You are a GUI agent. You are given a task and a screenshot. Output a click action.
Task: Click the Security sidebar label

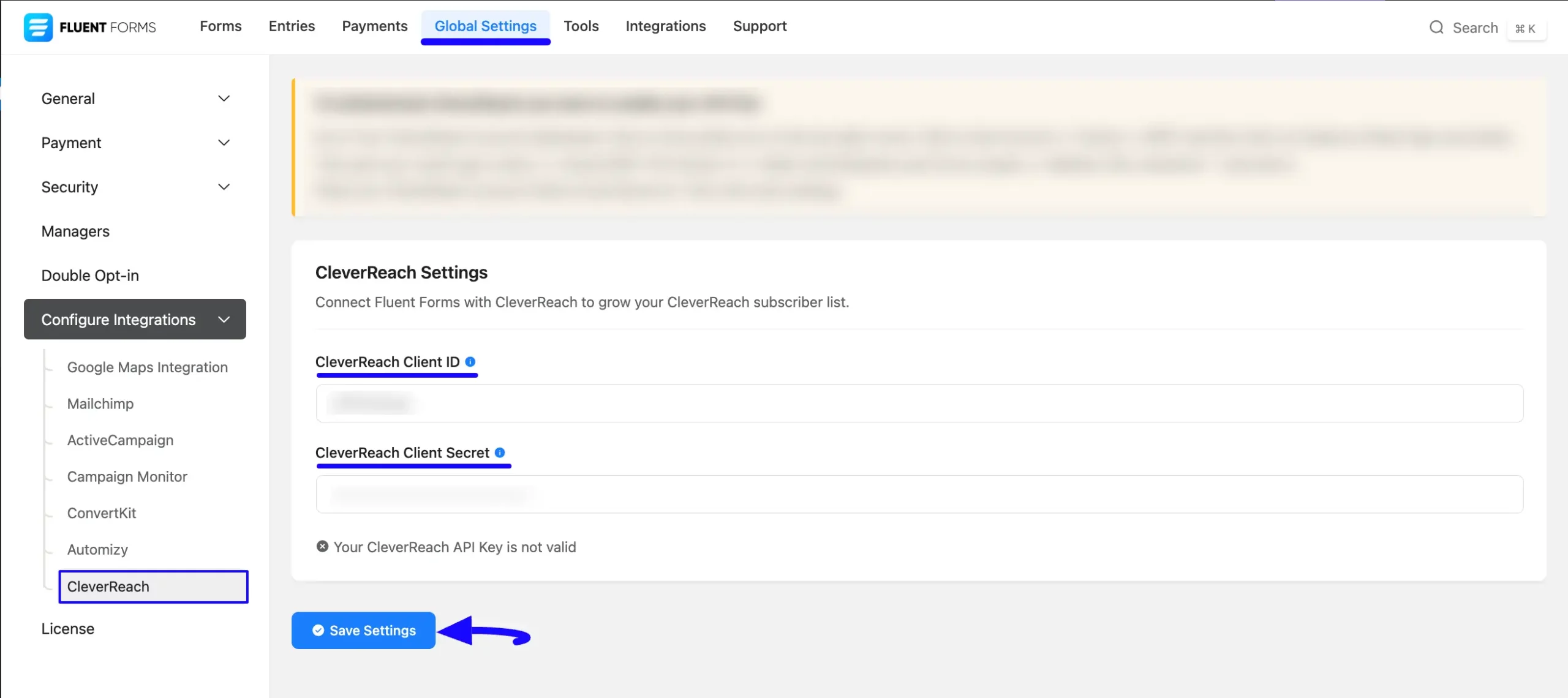(69, 187)
